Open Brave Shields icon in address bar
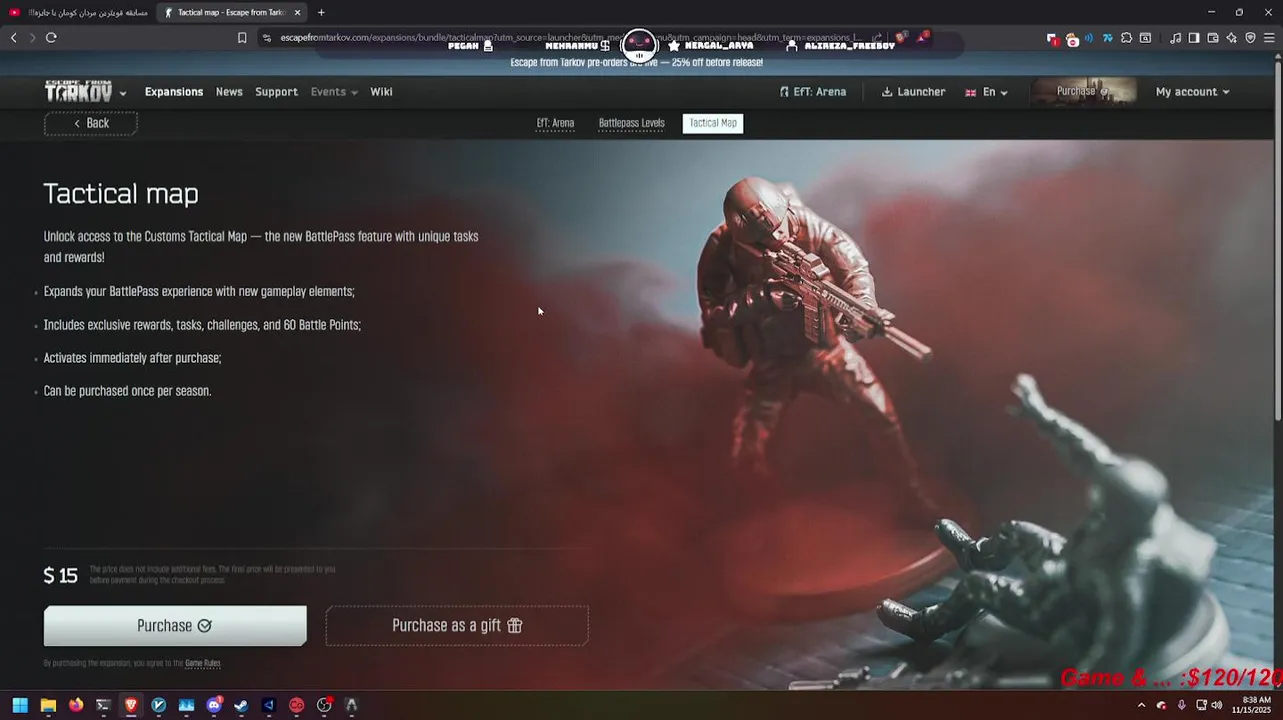This screenshot has width=1283, height=720. [x=900, y=38]
